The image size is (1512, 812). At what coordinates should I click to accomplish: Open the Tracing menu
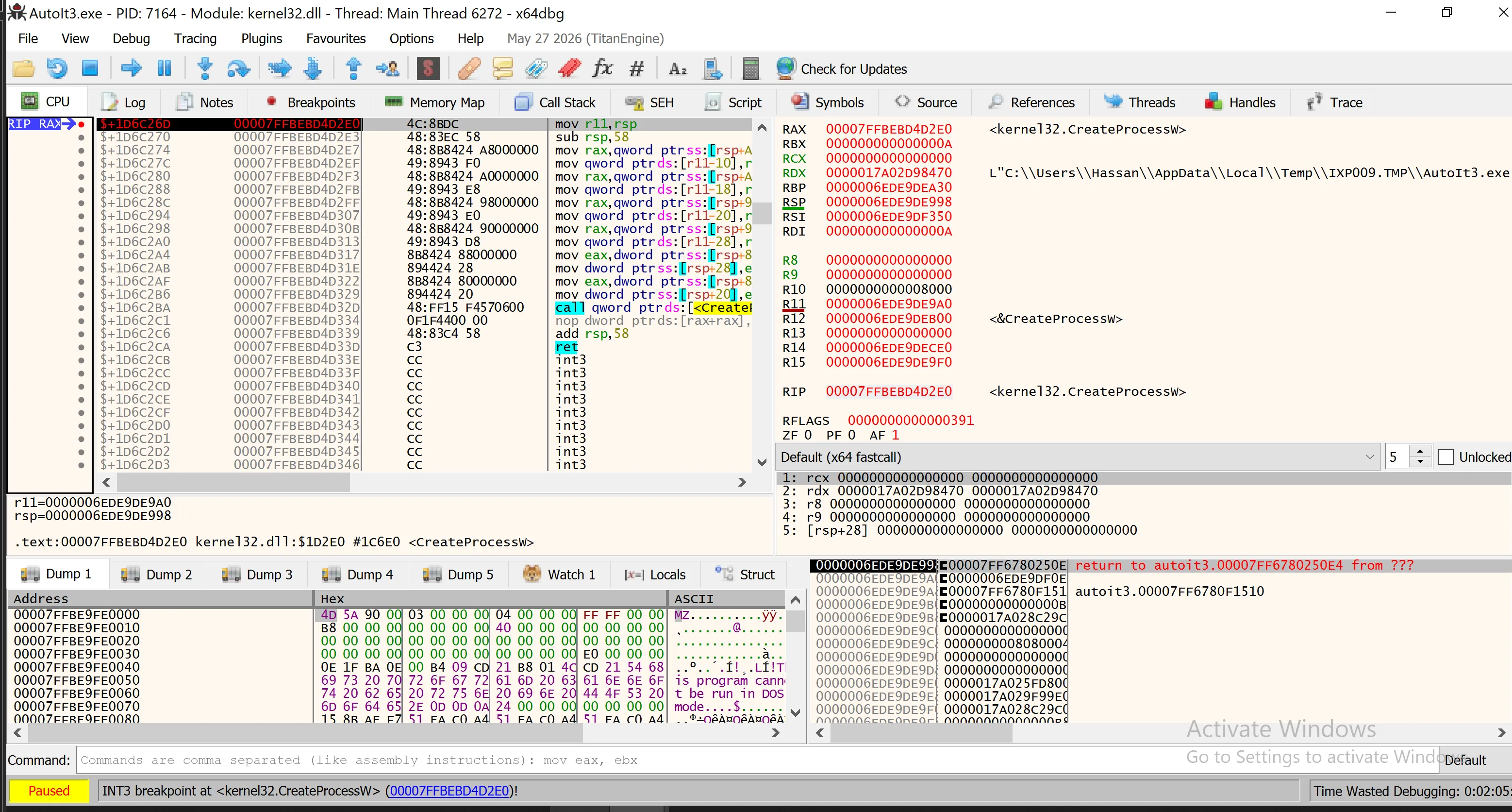click(x=195, y=39)
